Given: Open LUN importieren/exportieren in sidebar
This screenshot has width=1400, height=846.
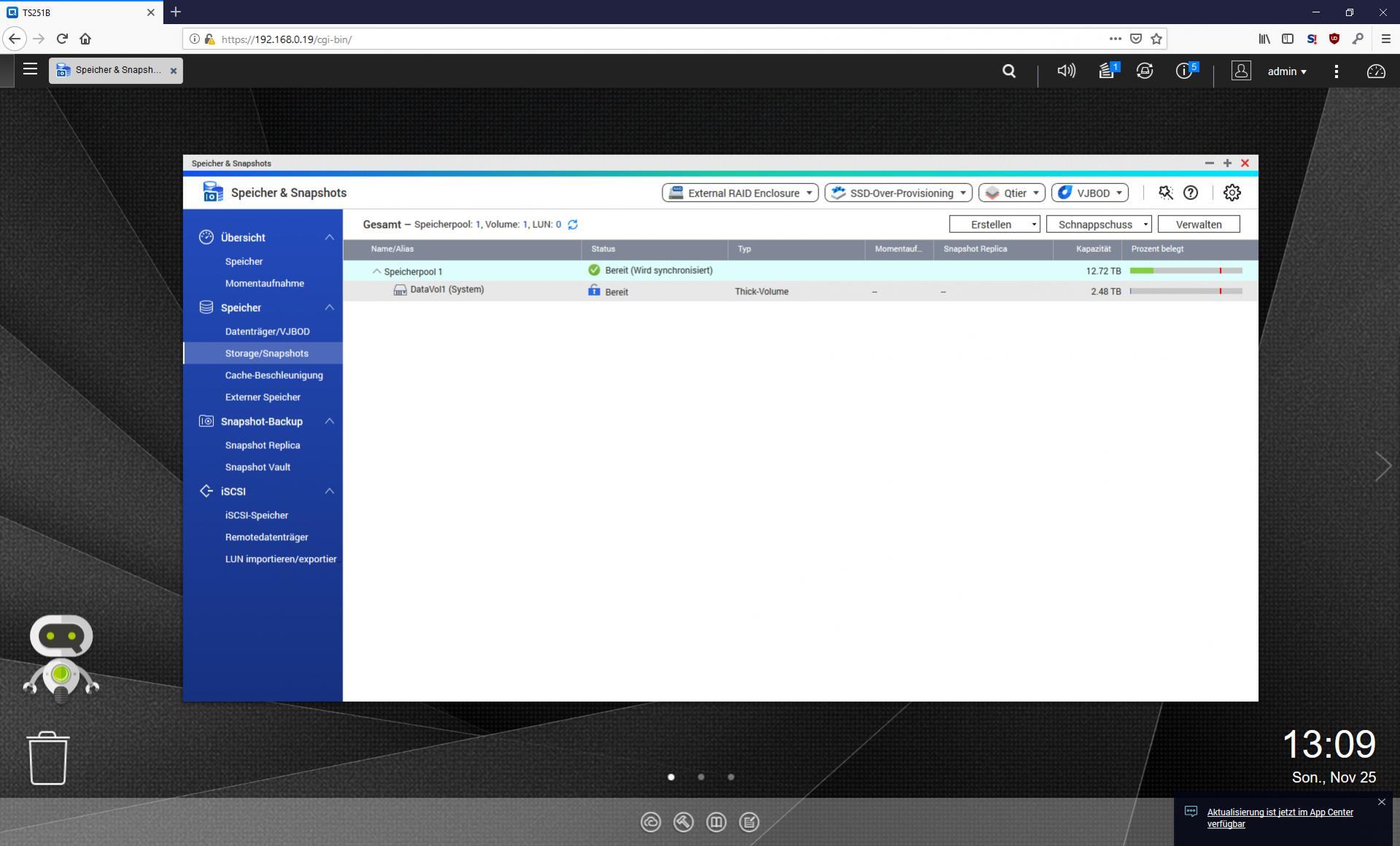Looking at the screenshot, I should [281, 559].
